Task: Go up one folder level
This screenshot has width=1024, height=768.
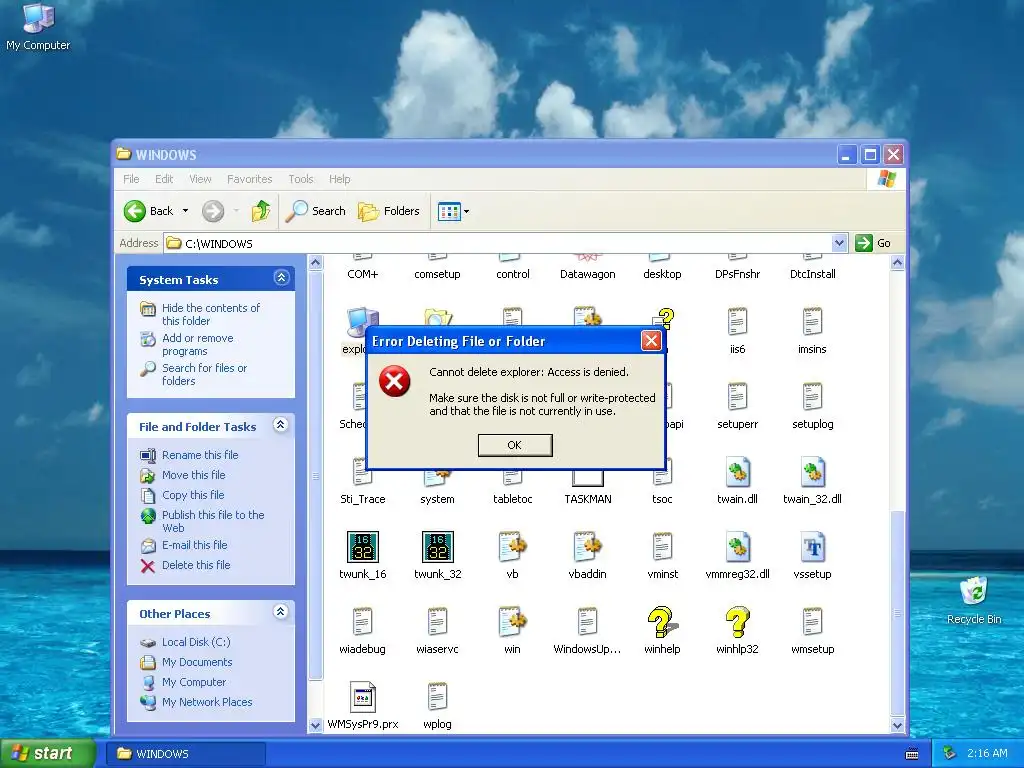Action: (261, 211)
